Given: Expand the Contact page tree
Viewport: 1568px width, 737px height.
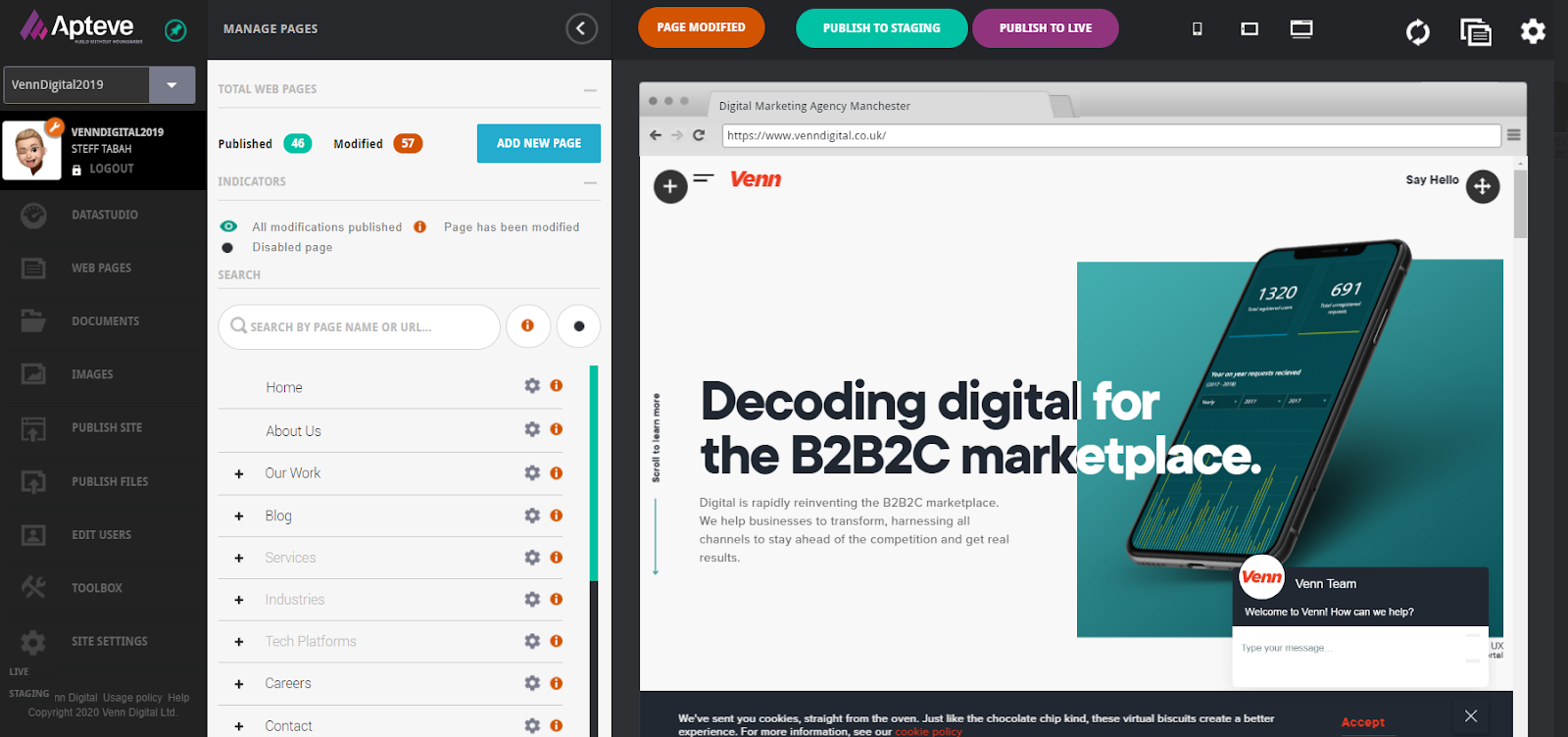Looking at the screenshot, I should pyautogui.click(x=239, y=726).
